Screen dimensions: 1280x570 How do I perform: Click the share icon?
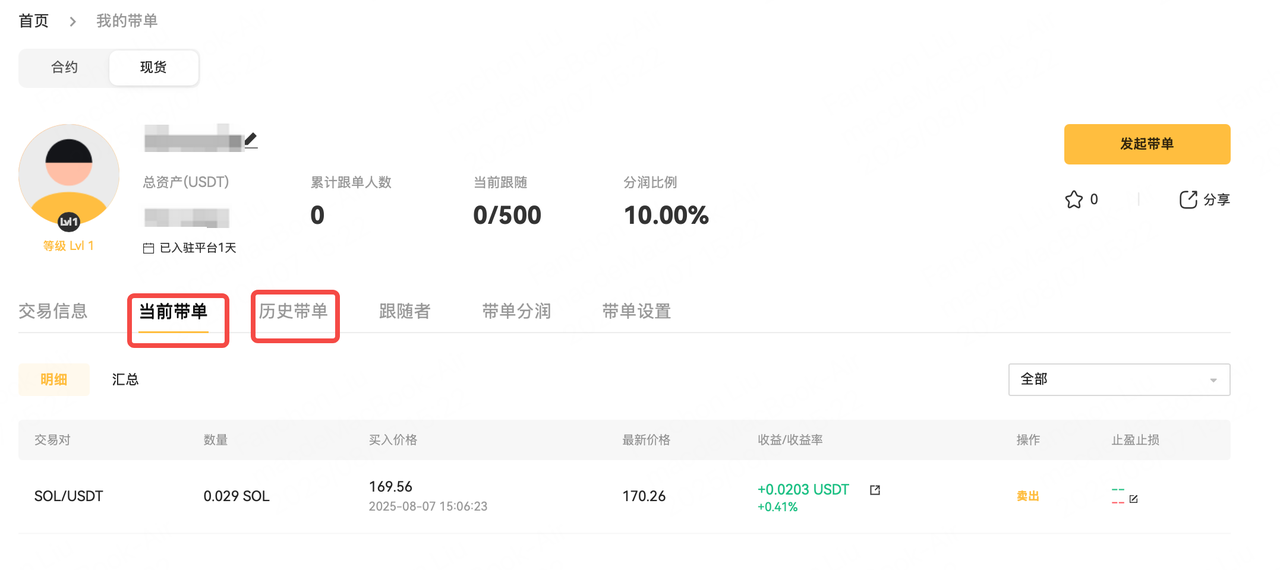click(1188, 200)
